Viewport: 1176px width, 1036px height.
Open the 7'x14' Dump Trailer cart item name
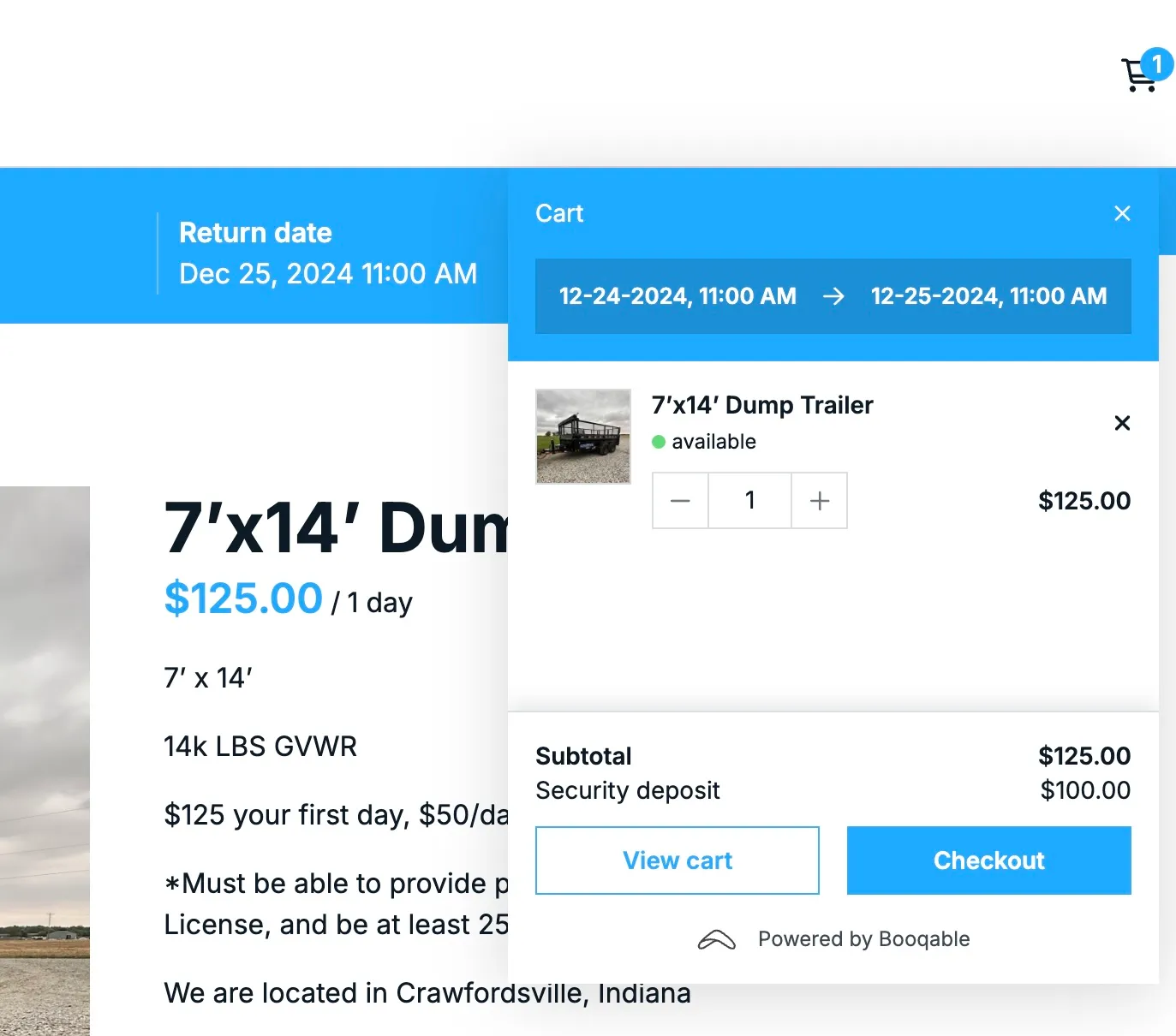click(762, 405)
